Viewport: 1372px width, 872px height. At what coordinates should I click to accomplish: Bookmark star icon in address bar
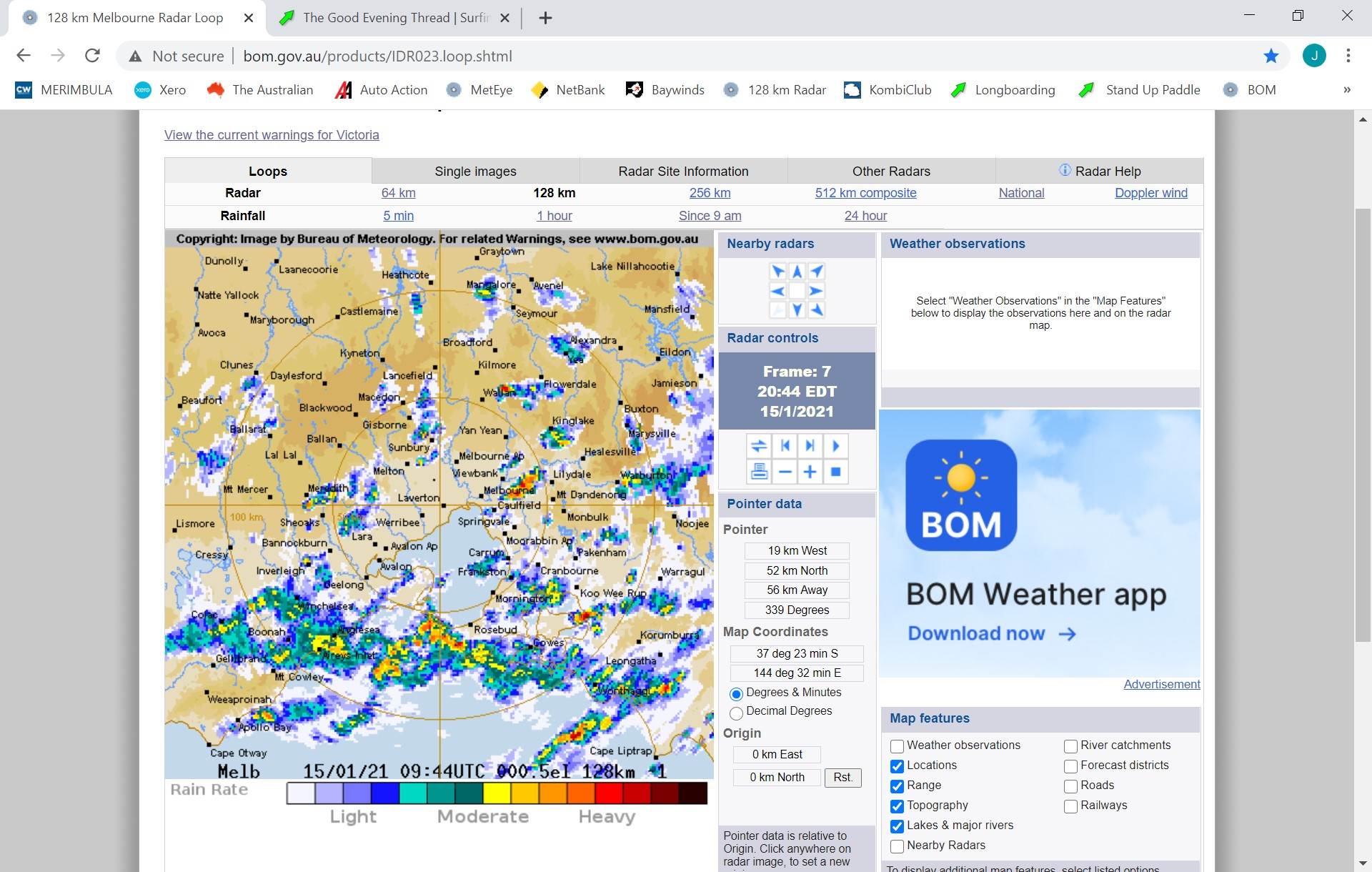1271,56
